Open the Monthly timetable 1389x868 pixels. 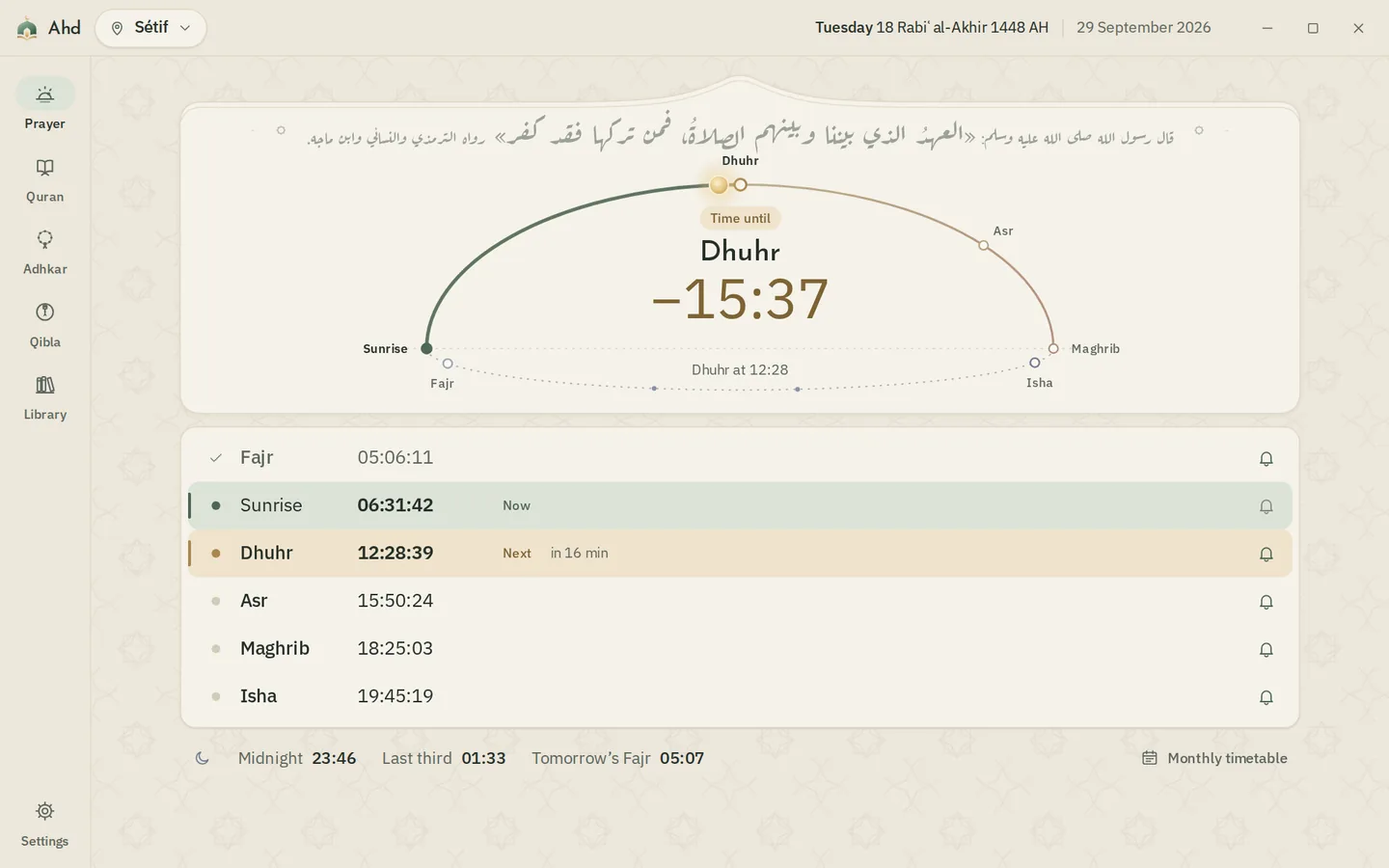(1214, 758)
